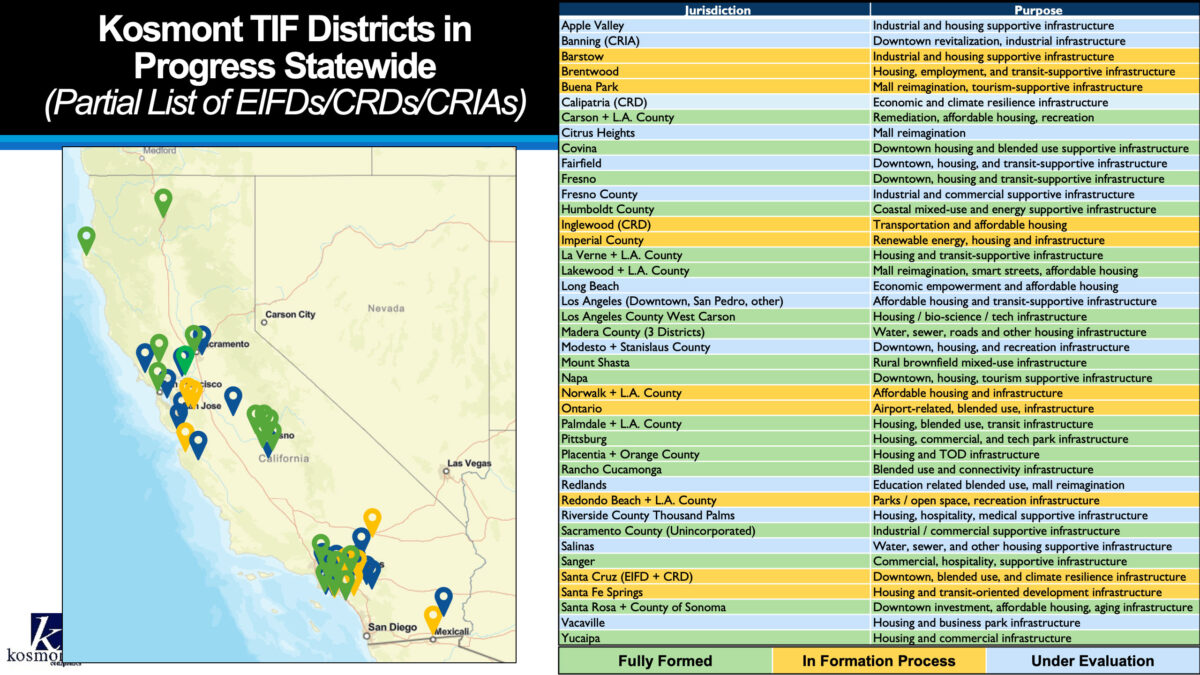The image size is (1200, 675).
Task: Click the California map thumbnail
Action: [290, 400]
